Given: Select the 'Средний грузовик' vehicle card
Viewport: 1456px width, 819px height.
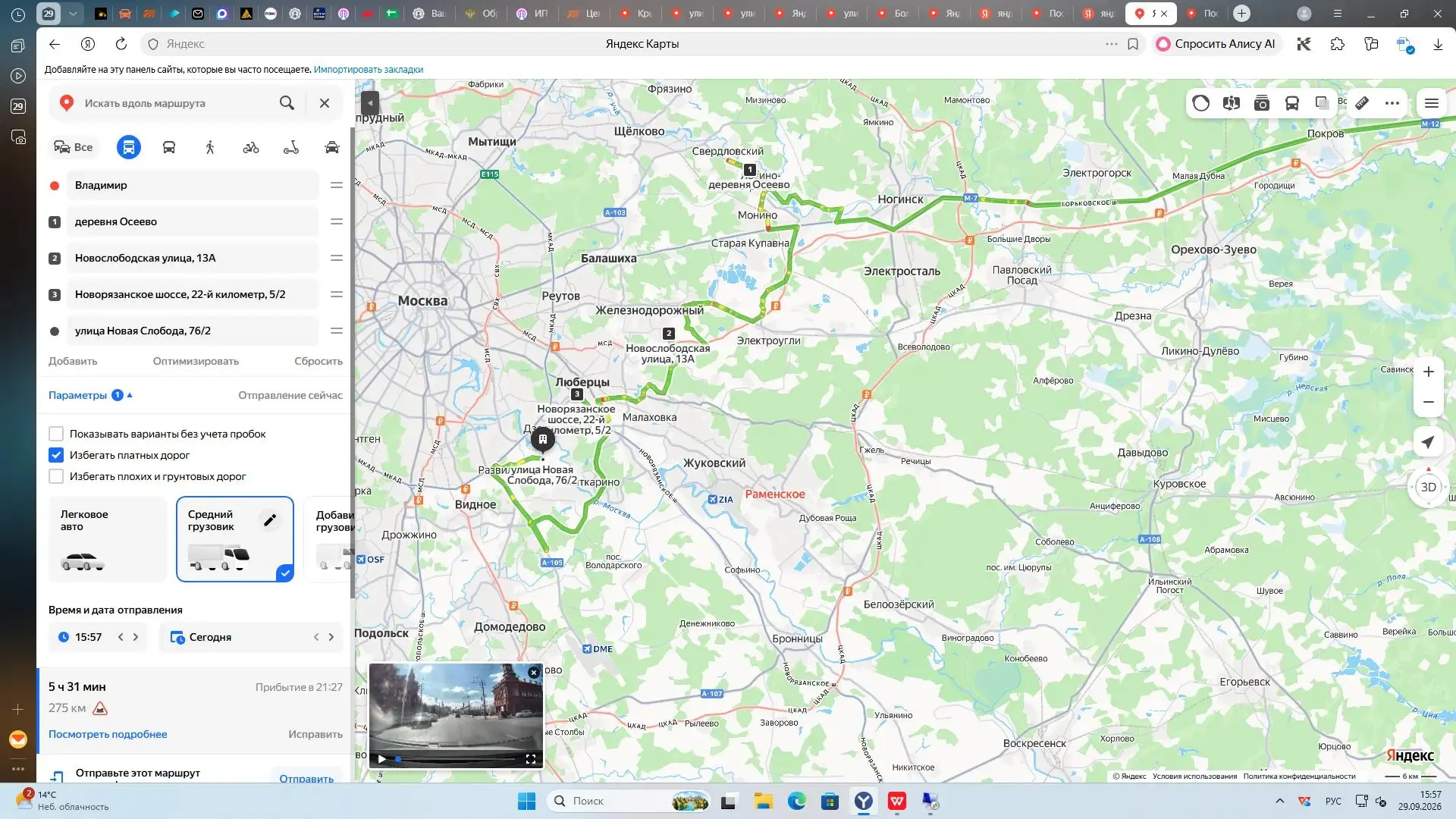Looking at the screenshot, I should pos(235,539).
